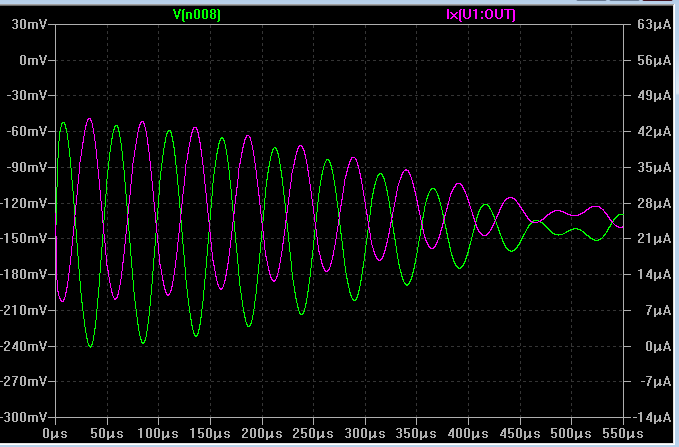This screenshot has height=447, width=679.
Task: Click the -270mV left axis label
Action: 23,381
